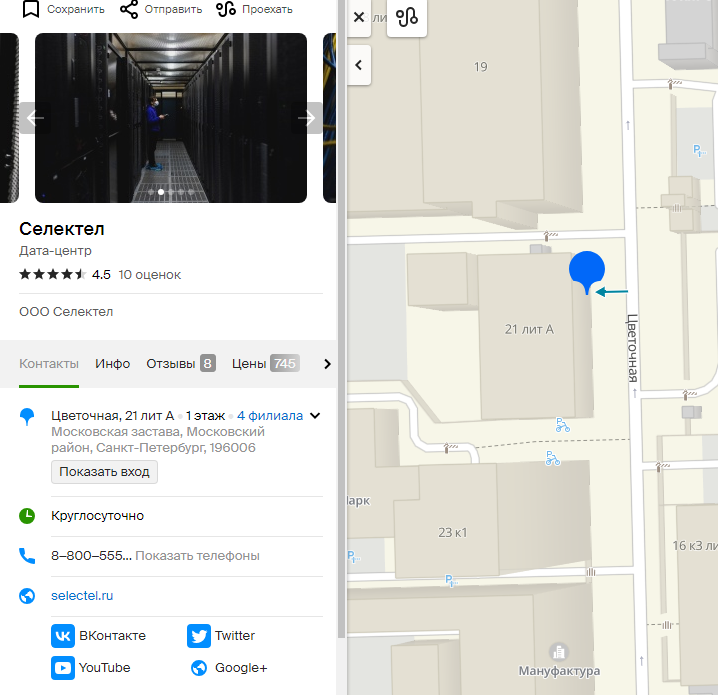Click the green clock opening hours icon

[x=27, y=516]
